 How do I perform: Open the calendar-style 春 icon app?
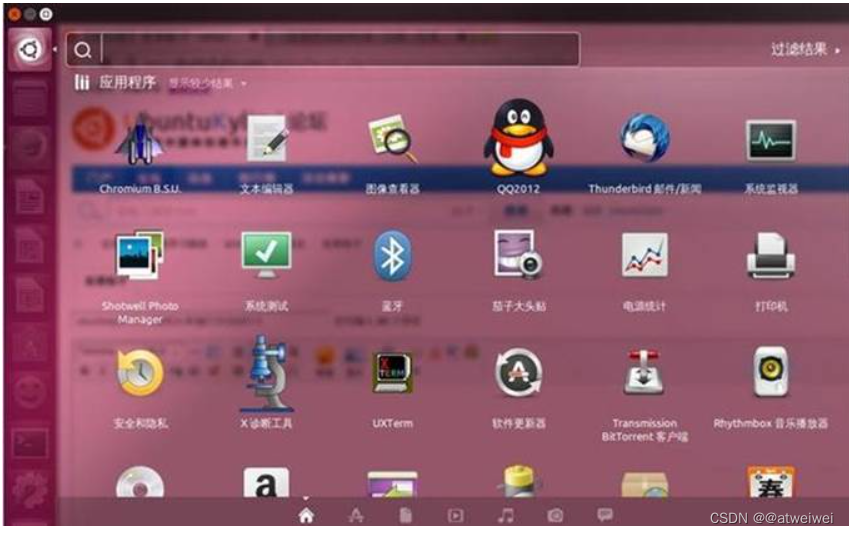point(770,482)
